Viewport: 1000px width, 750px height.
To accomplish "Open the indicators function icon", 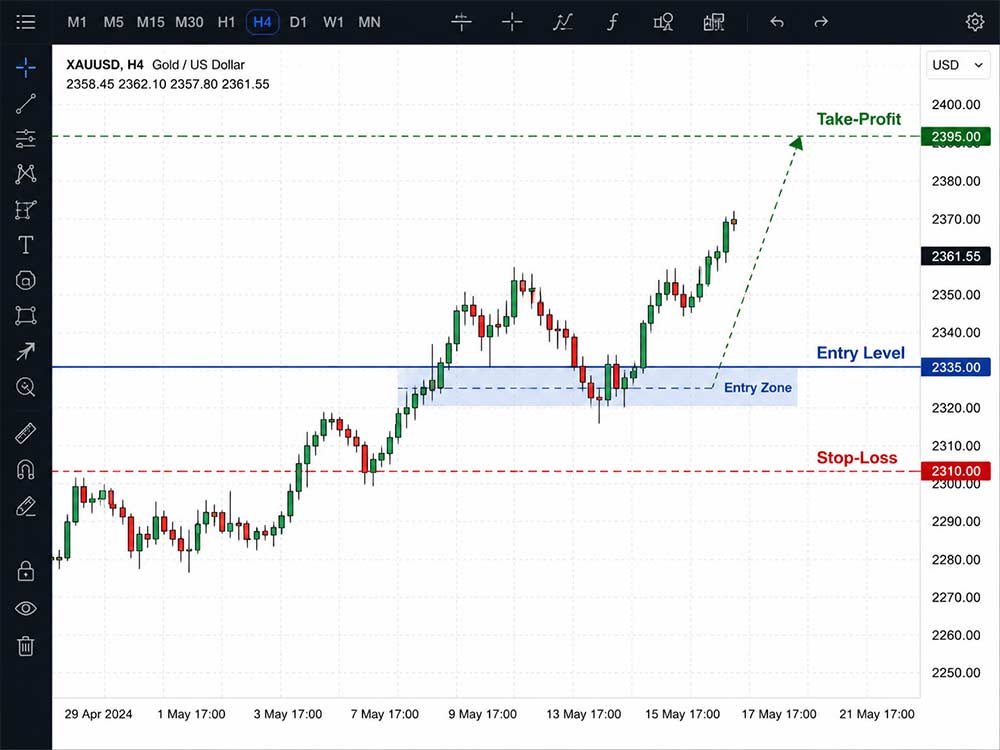I will point(612,22).
